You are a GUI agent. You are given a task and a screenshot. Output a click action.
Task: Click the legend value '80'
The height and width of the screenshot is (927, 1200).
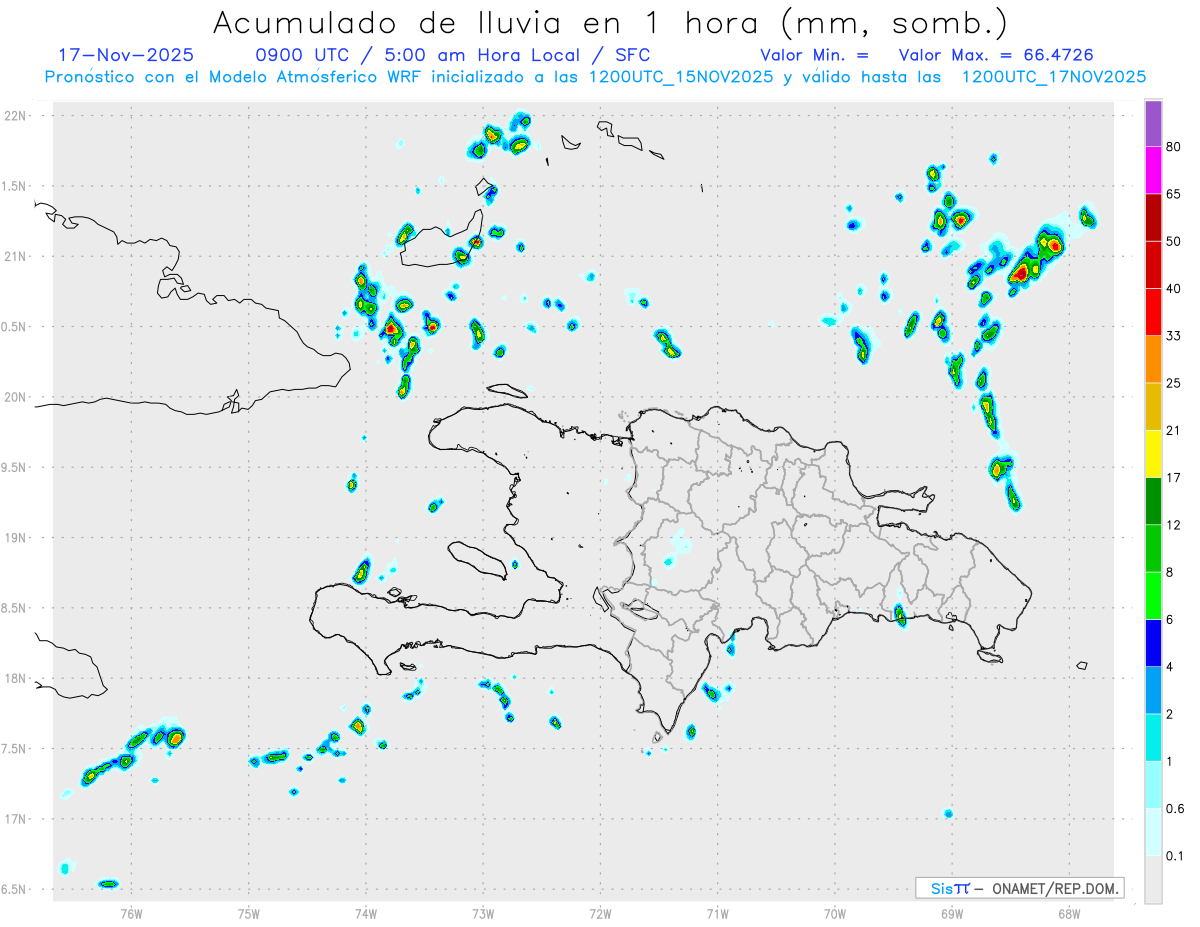pos(1174,147)
